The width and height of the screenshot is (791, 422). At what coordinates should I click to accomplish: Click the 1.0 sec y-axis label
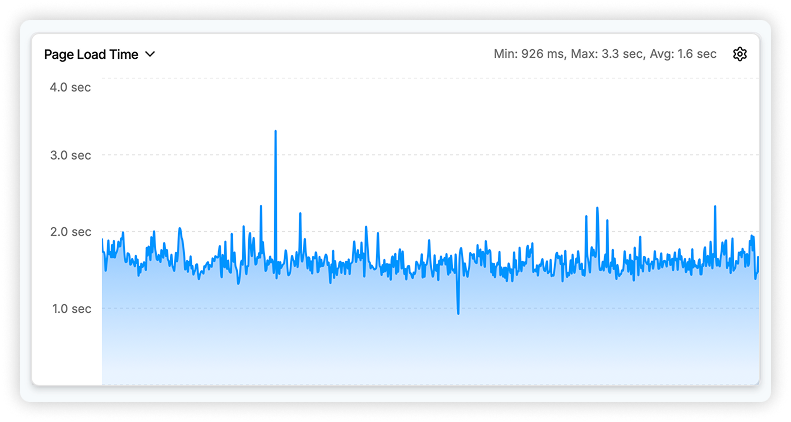(x=70, y=308)
